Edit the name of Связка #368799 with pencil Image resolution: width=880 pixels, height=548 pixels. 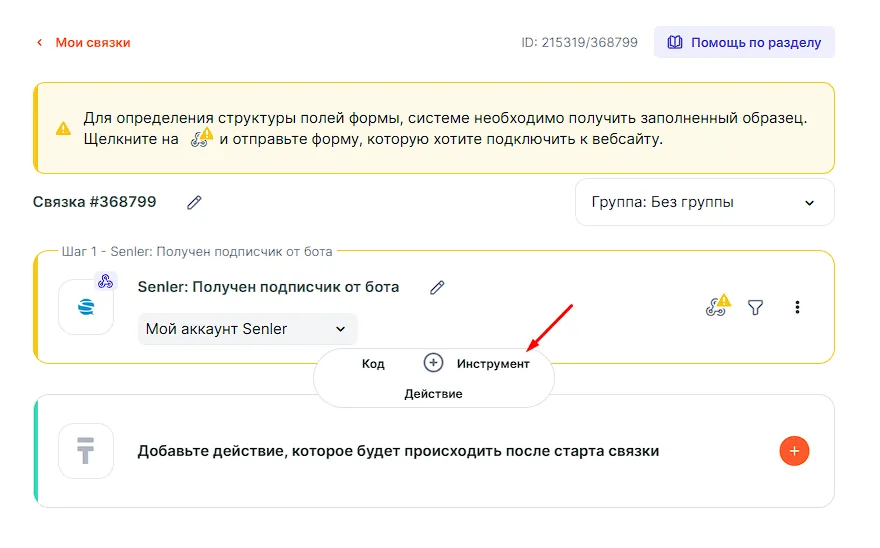(x=194, y=202)
